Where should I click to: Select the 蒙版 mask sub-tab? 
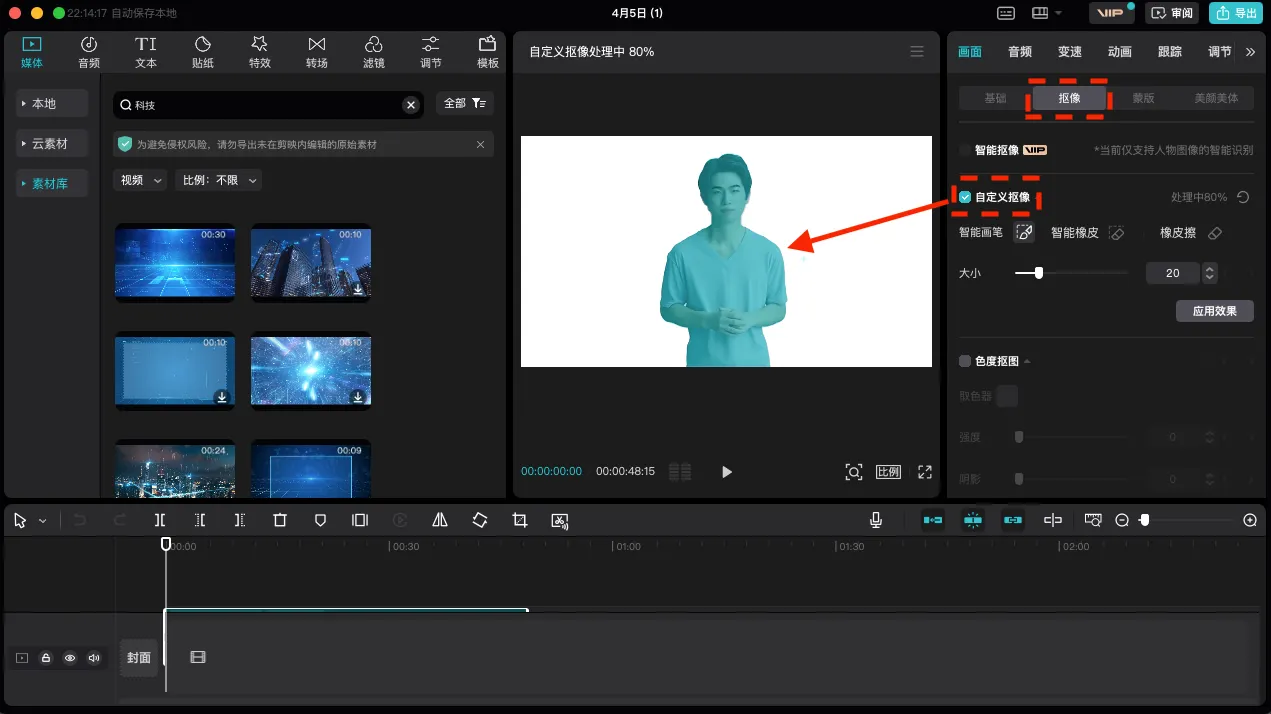1143,98
